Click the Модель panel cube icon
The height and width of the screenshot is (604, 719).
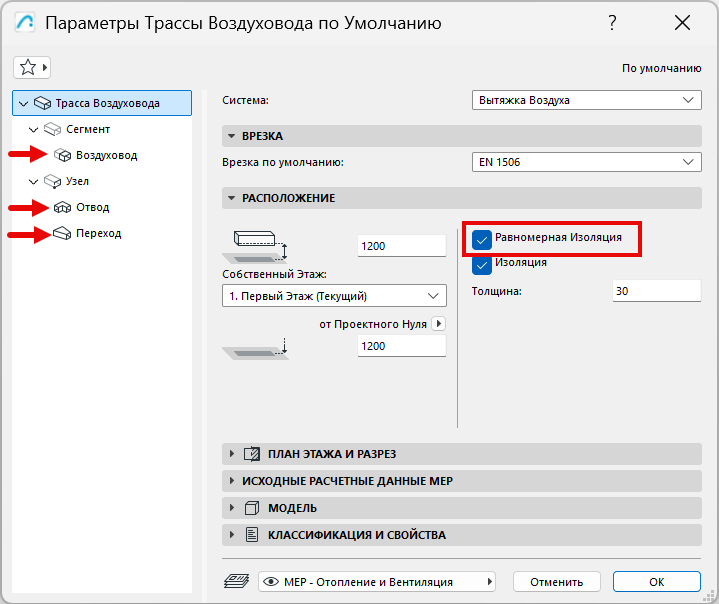point(252,508)
